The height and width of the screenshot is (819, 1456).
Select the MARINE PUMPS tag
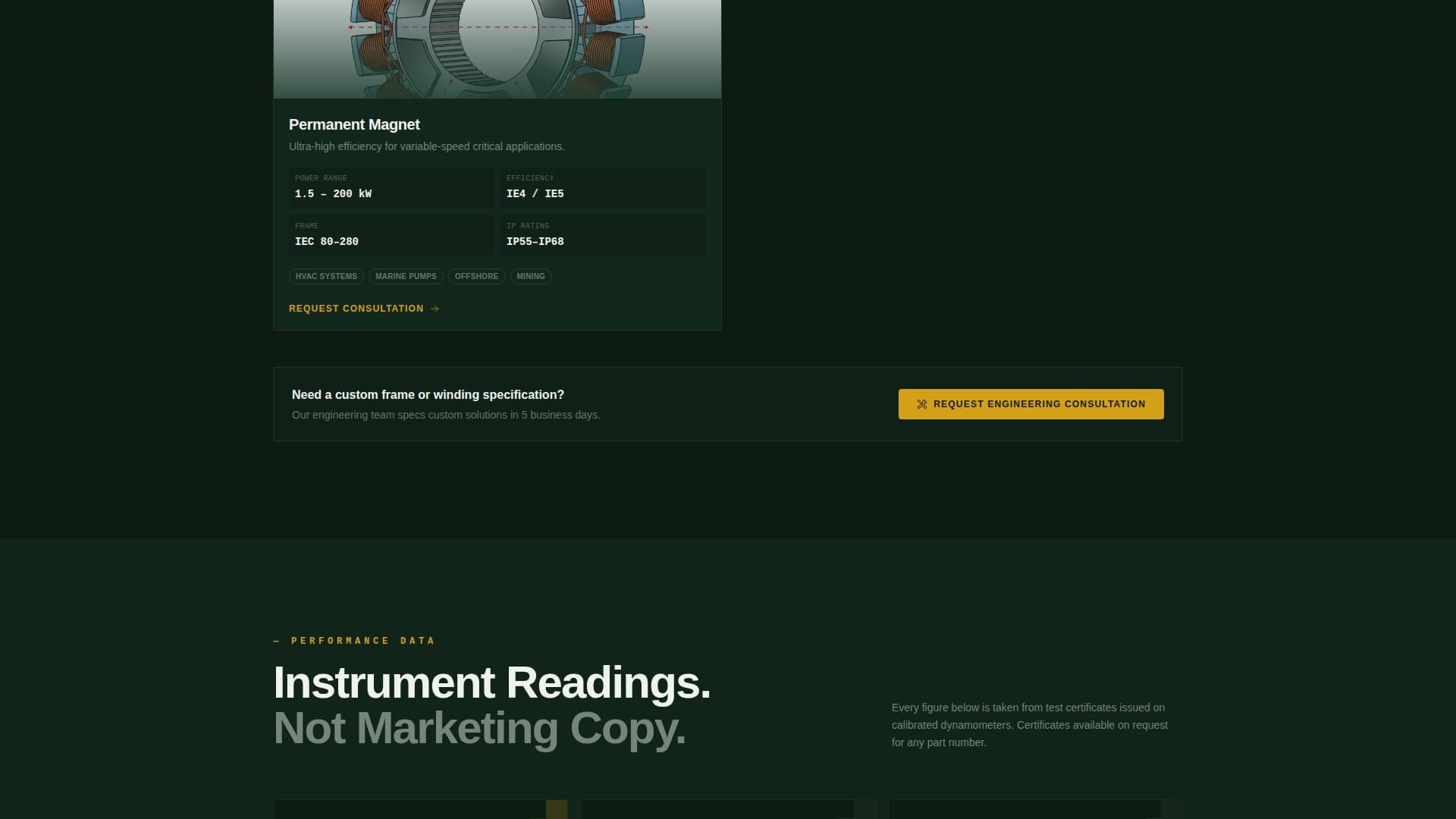point(406,276)
